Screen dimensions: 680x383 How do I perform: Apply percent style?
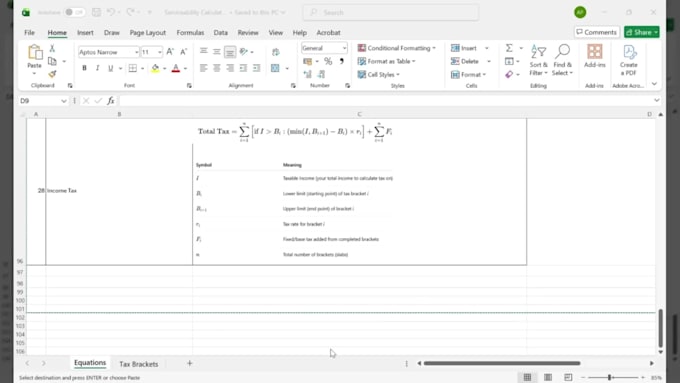coord(328,62)
